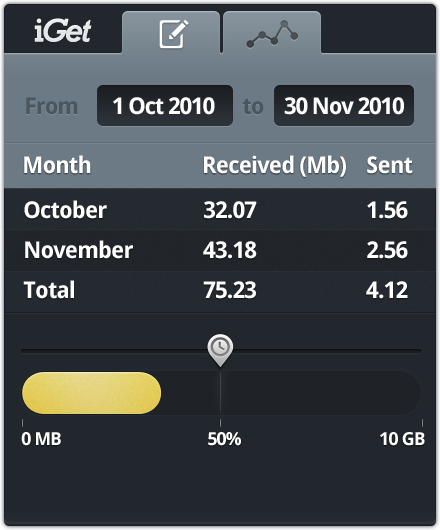This screenshot has width=440, height=530.
Task: Sort by the Month column header
Action: pos(57,165)
